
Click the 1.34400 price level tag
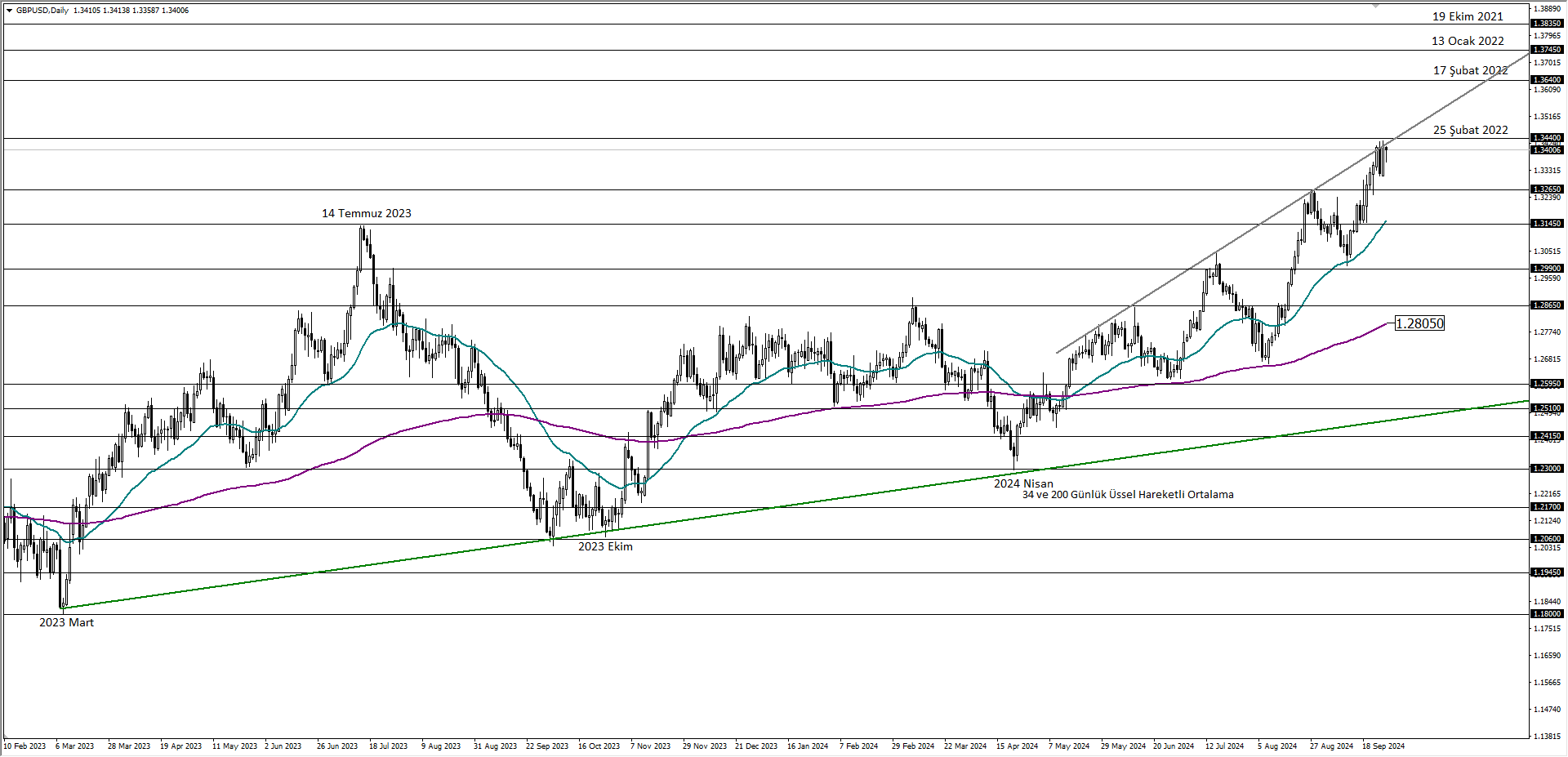coord(1547,138)
